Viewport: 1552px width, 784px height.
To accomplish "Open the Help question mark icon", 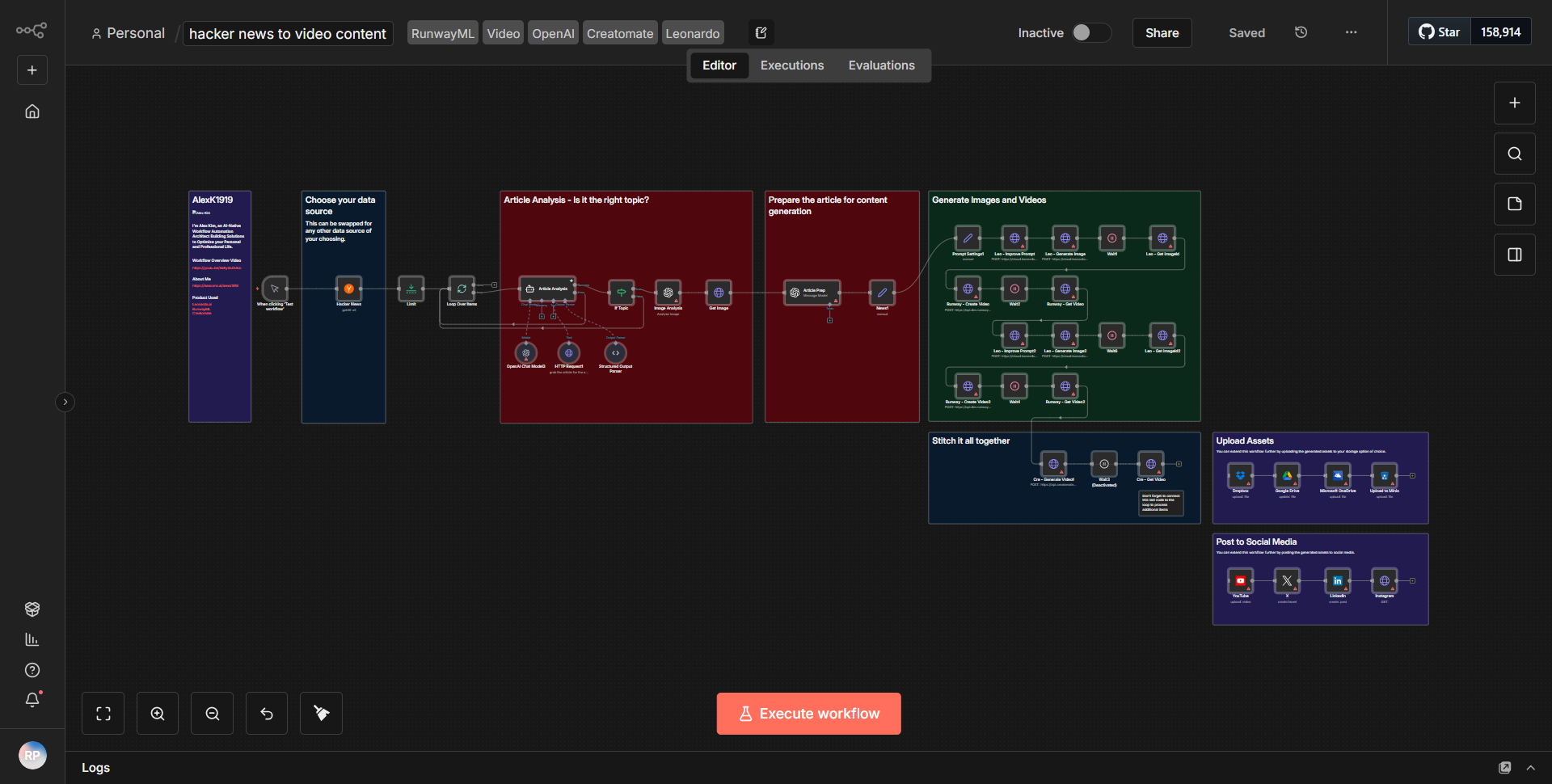I will (32, 670).
